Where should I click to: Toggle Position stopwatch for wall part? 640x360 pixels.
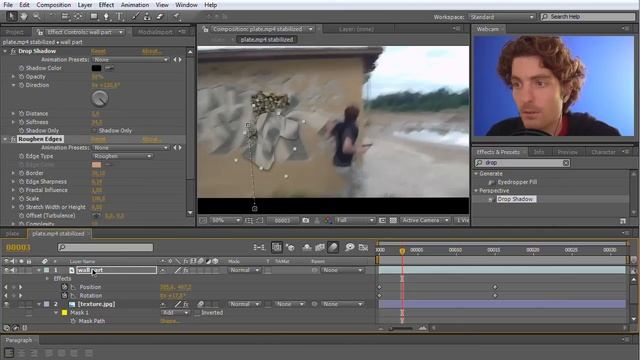coord(64,287)
